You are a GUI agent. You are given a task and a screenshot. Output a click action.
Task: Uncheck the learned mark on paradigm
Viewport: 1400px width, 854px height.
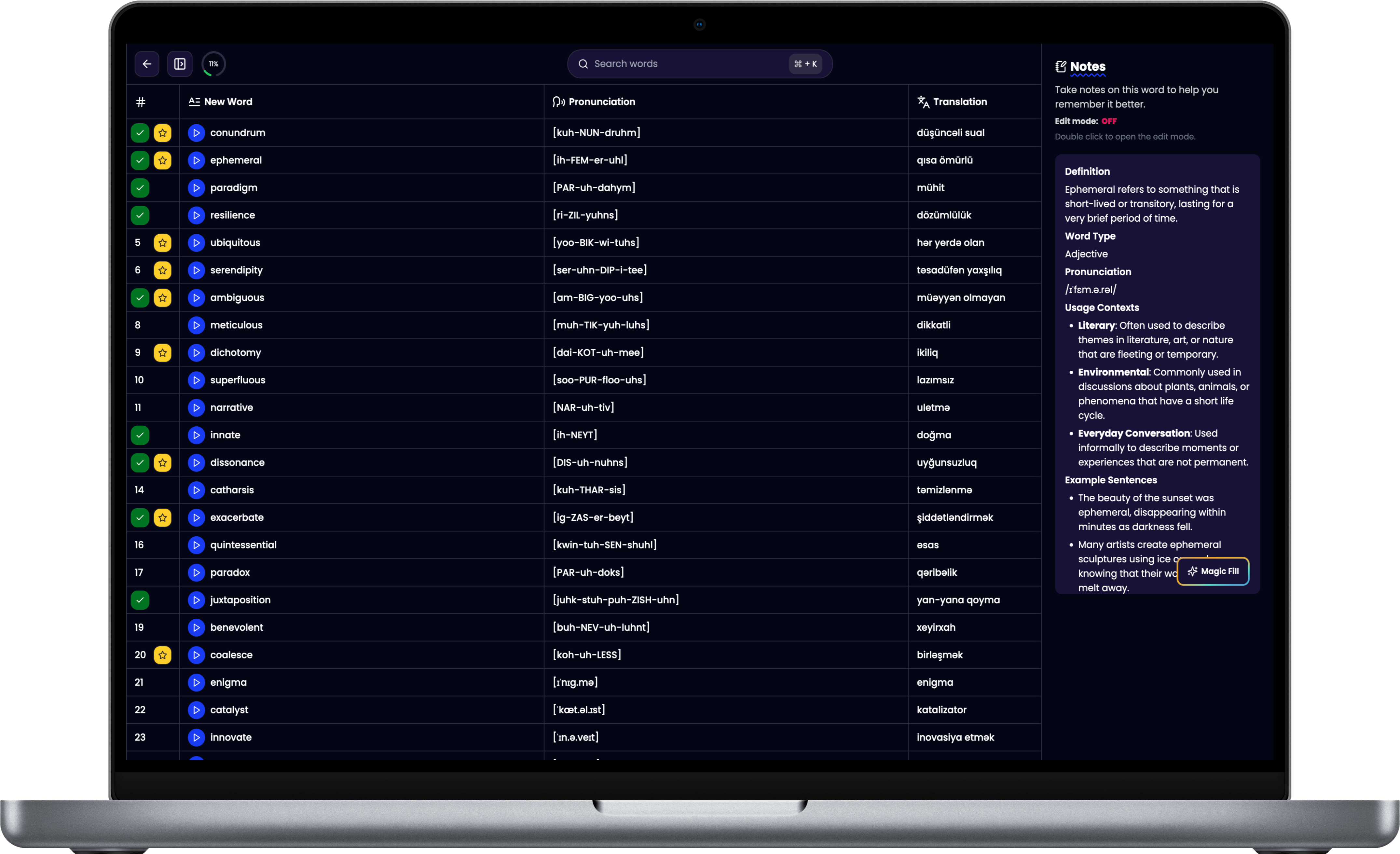(140, 187)
